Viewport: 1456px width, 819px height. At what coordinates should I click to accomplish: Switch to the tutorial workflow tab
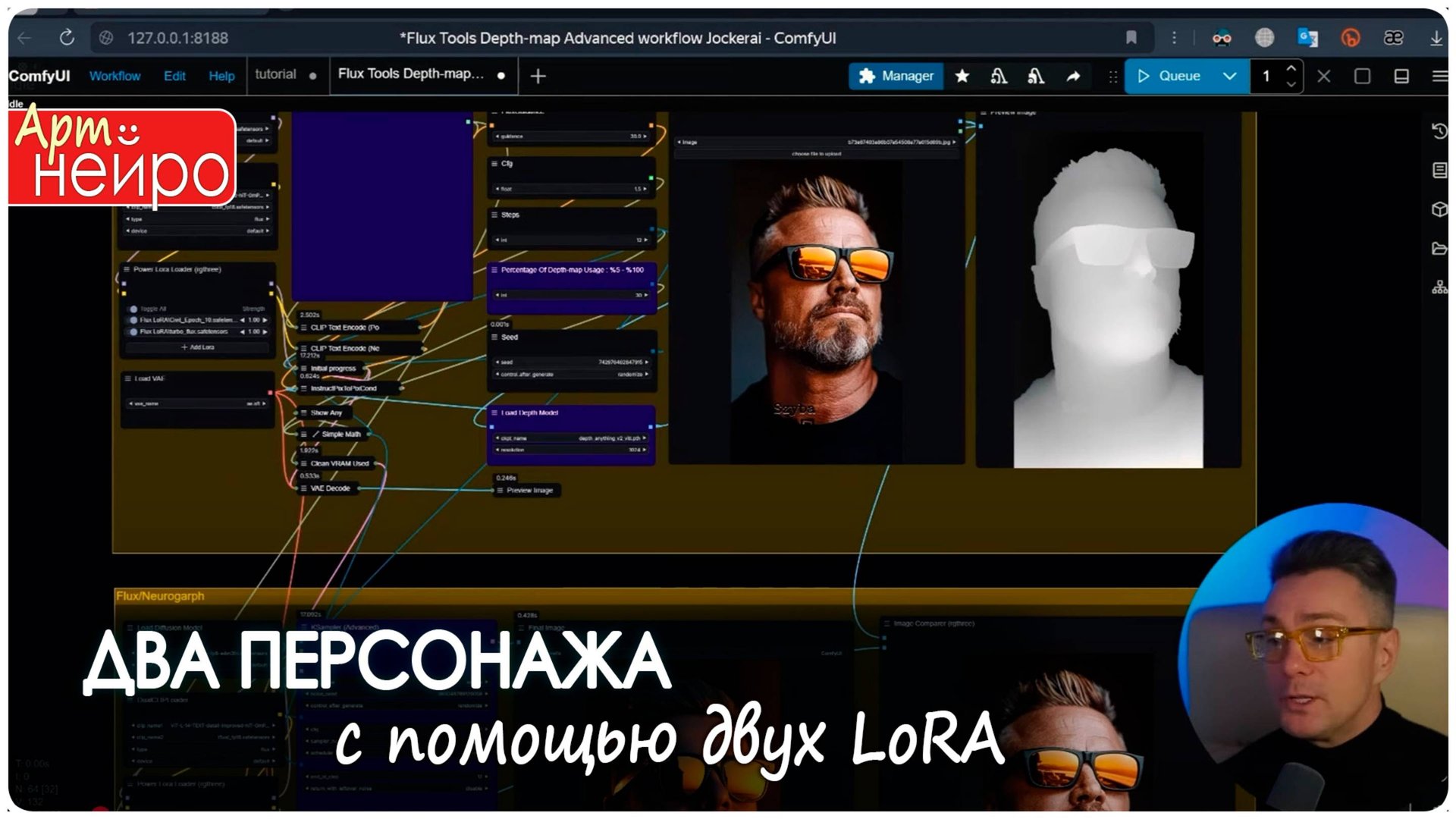click(276, 75)
